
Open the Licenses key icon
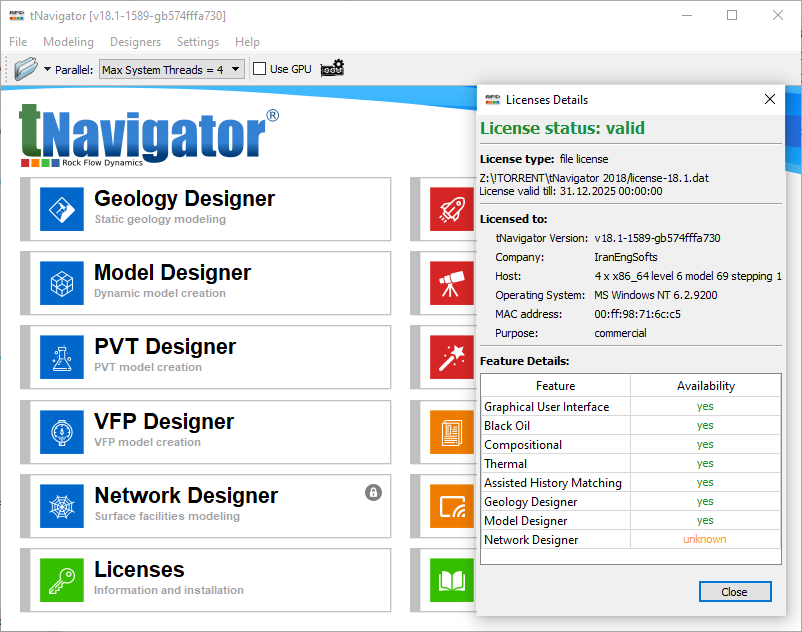[x=62, y=580]
